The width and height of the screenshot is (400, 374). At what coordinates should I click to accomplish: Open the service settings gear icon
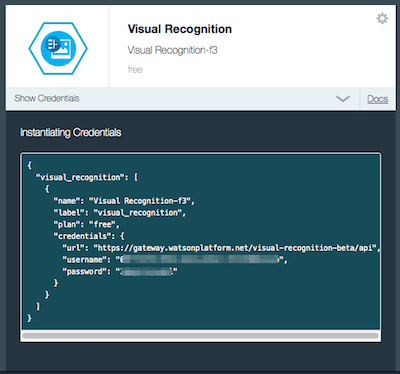(x=382, y=18)
